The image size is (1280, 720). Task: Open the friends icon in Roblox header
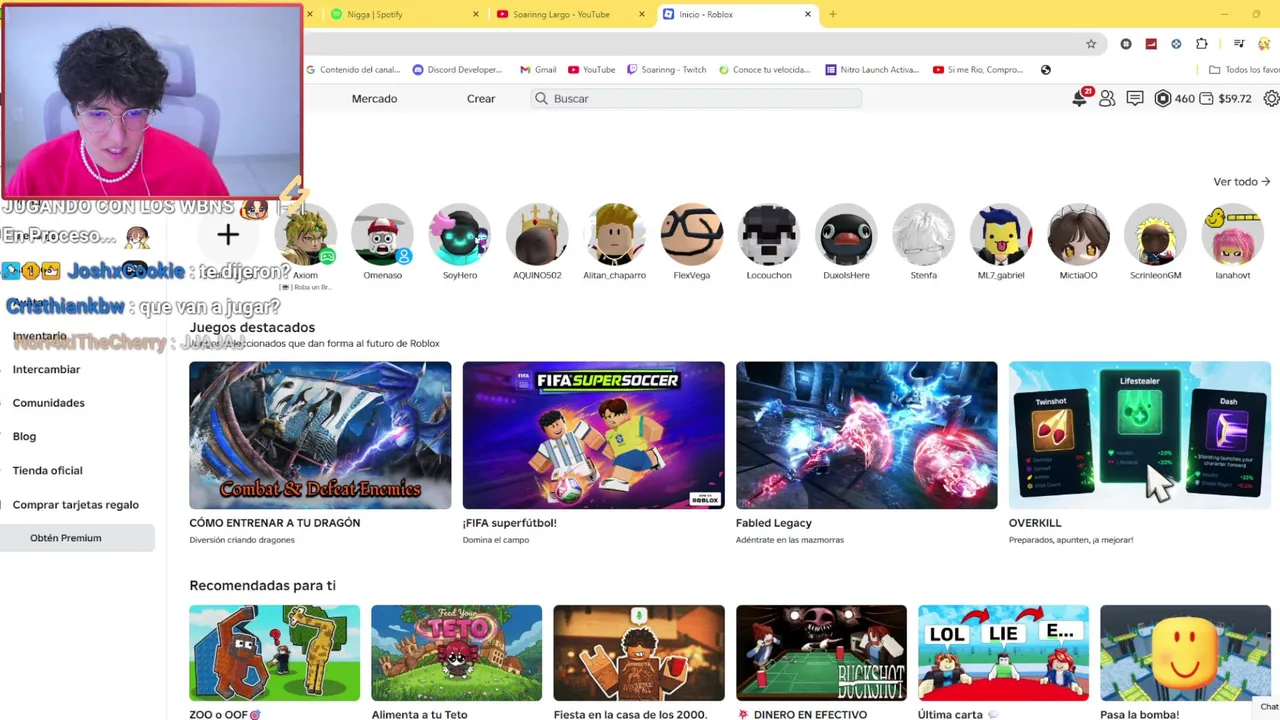(1107, 99)
